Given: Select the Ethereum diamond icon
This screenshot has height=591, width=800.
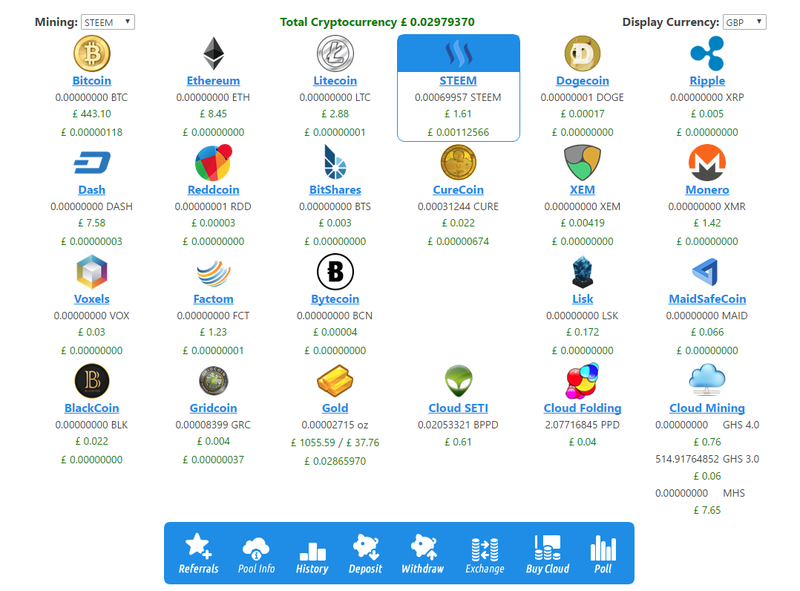Looking at the screenshot, I should tap(213, 53).
